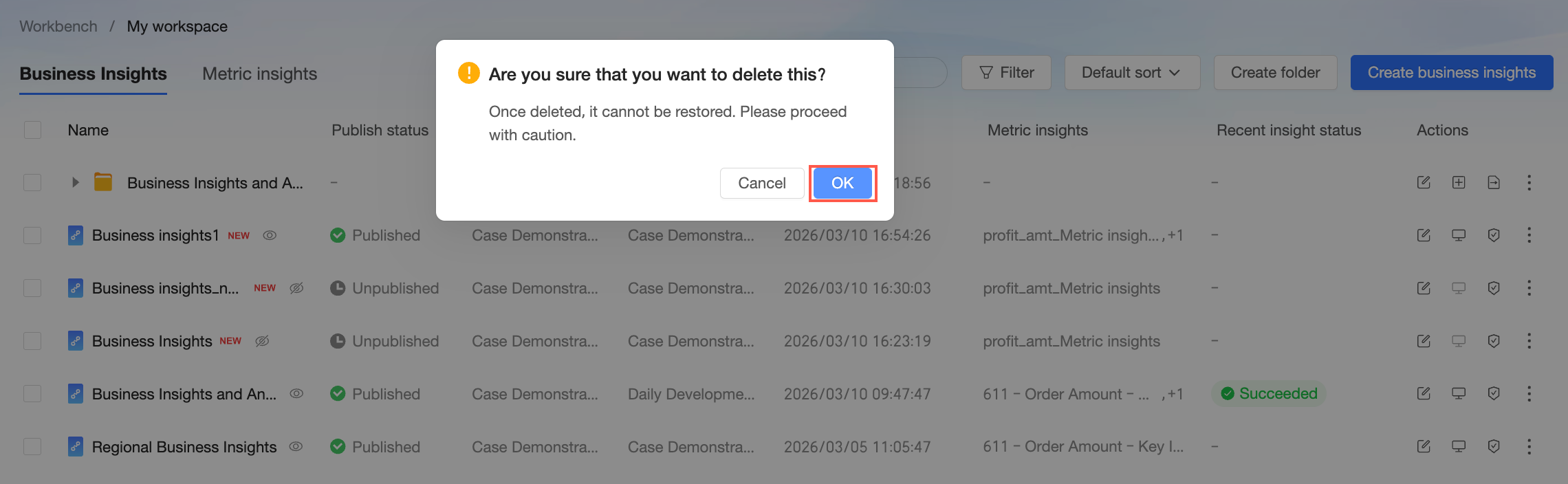
Task: Click the add icon in the folder row
Action: [x=1459, y=182]
